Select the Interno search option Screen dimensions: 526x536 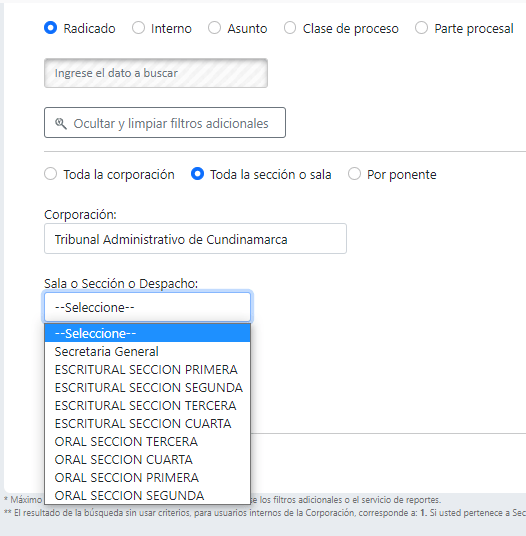coord(138,28)
